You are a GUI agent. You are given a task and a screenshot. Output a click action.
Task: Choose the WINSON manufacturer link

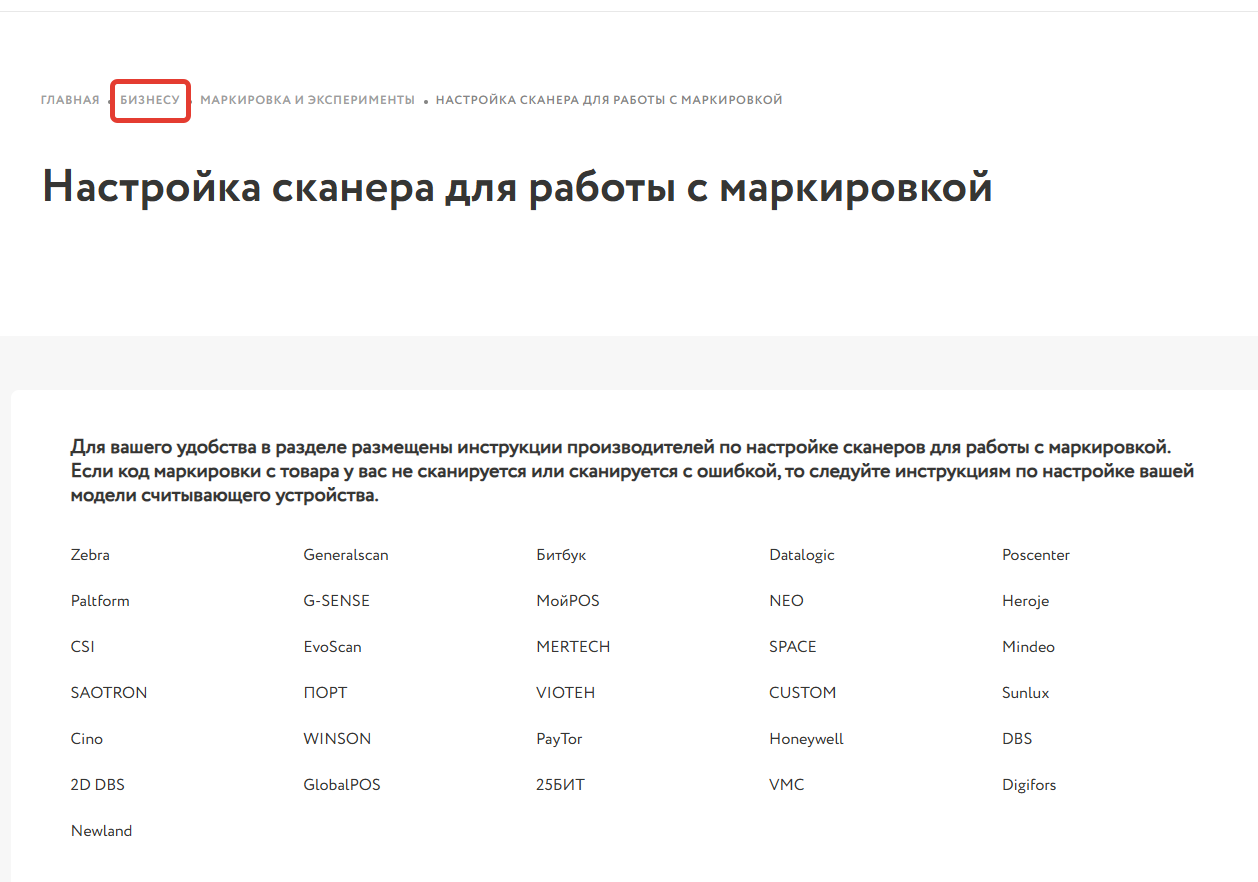337,739
